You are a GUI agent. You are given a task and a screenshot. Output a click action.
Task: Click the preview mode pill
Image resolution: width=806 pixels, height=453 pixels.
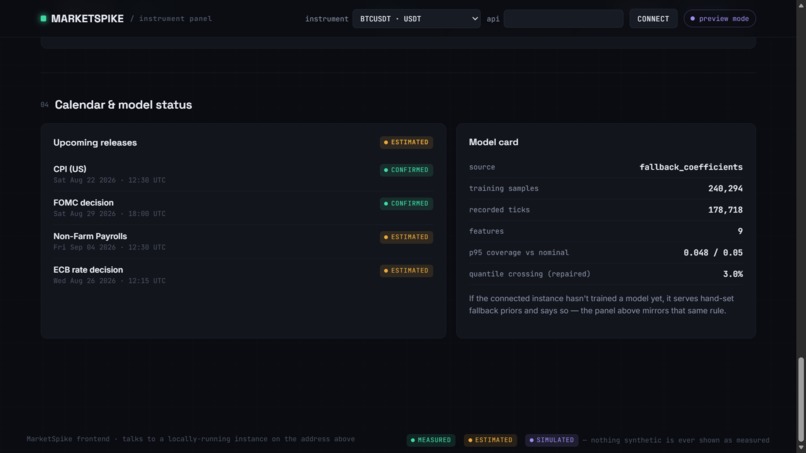[720, 19]
